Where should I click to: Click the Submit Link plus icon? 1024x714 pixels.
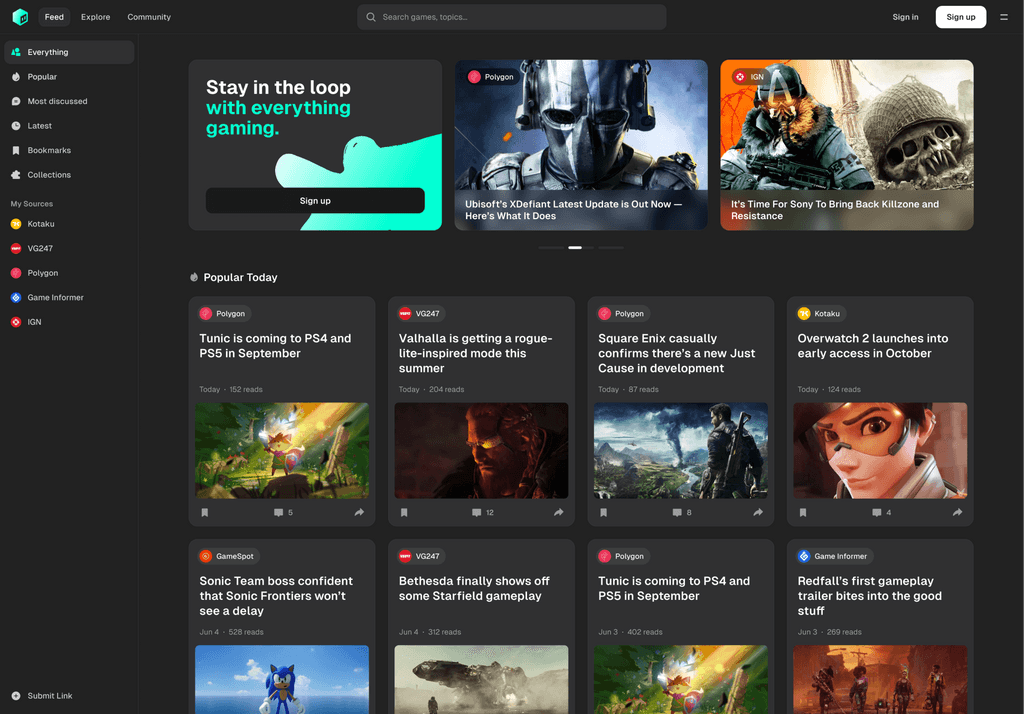tap(16, 696)
